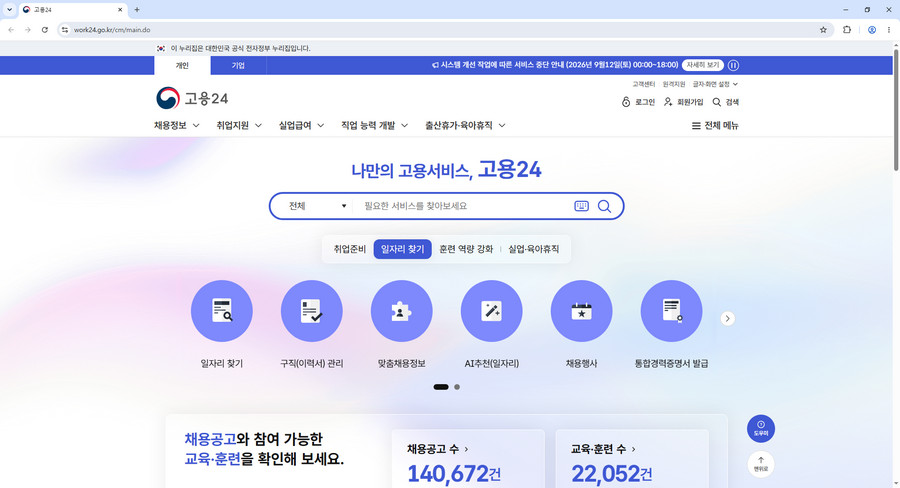Bookmark this page with star icon
900x488 pixels.
pos(823,30)
